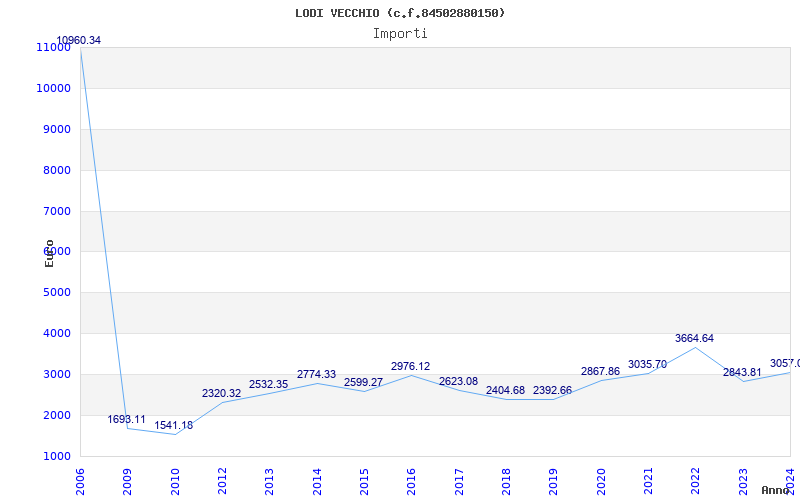The image size is (800, 500).
Task: Click the 2010 x-axis year
Action: click(x=175, y=482)
